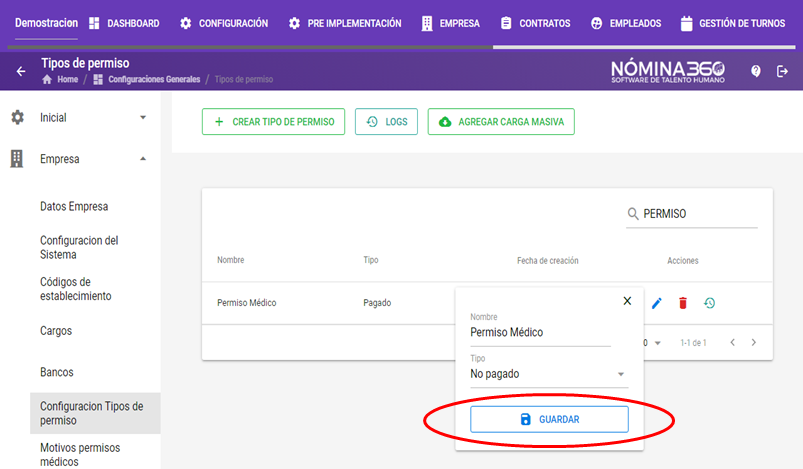
Task: Click the NÓMINA360 logo
Action: click(668, 72)
